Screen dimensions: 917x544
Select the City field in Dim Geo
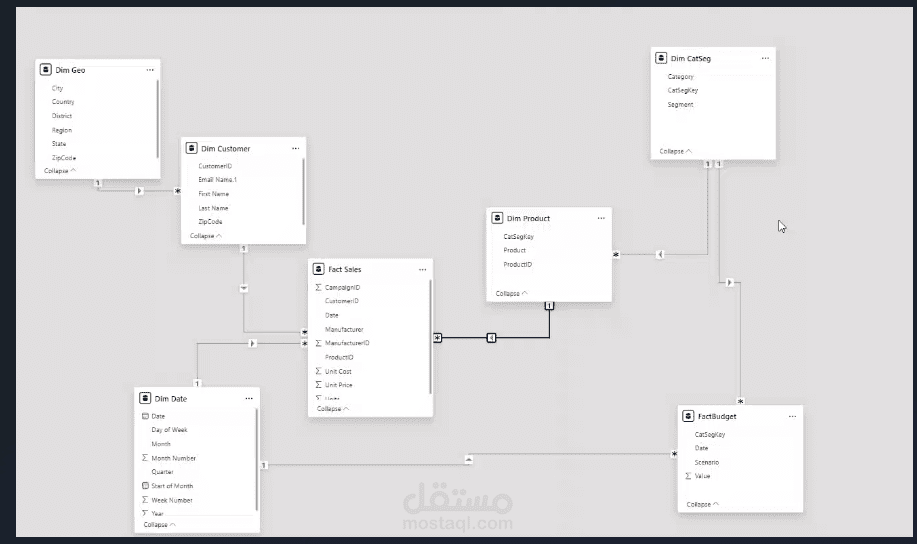tap(57, 88)
